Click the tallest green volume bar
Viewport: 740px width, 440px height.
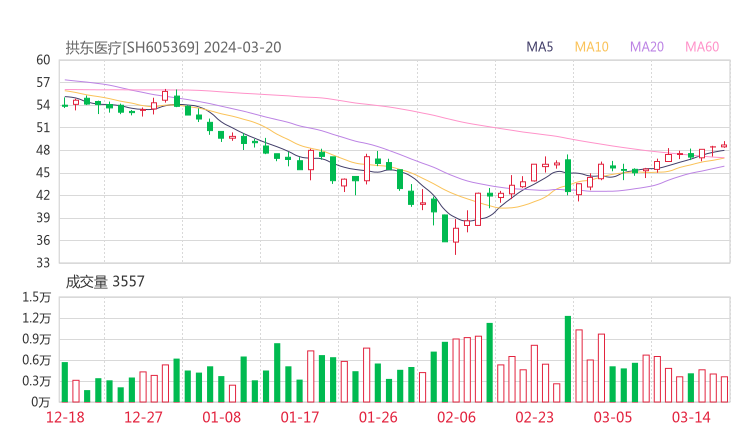click(x=568, y=359)
